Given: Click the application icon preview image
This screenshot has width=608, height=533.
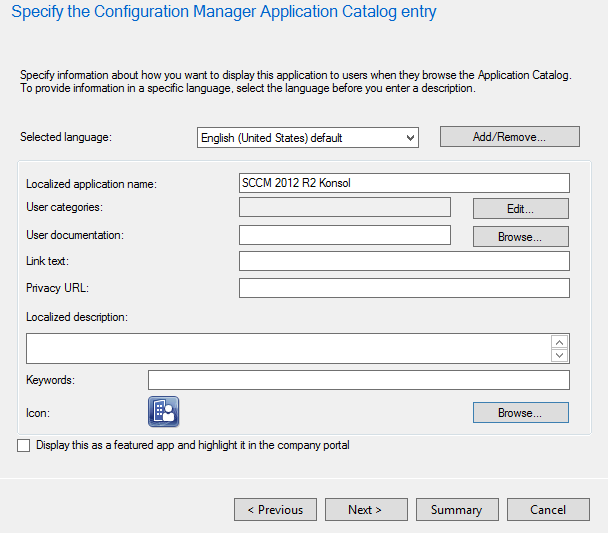Looking at the screenshot, I should tap(164, 412).
